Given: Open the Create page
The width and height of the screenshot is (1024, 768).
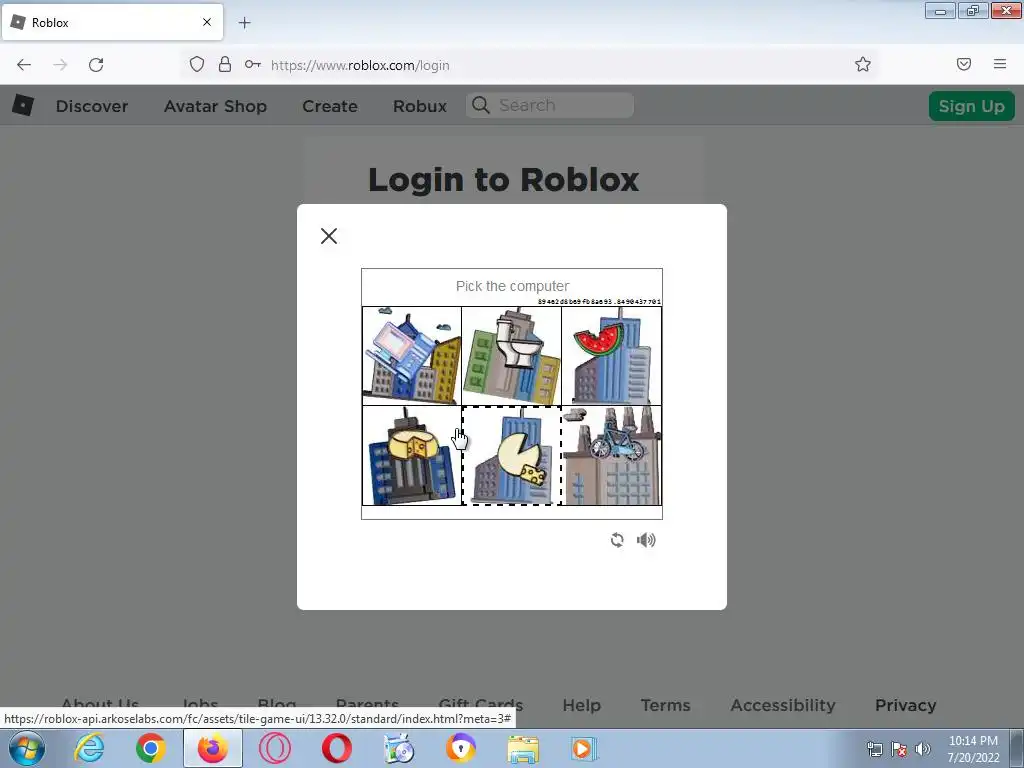Looking at the screenshot, I should [x=330, y=106].
